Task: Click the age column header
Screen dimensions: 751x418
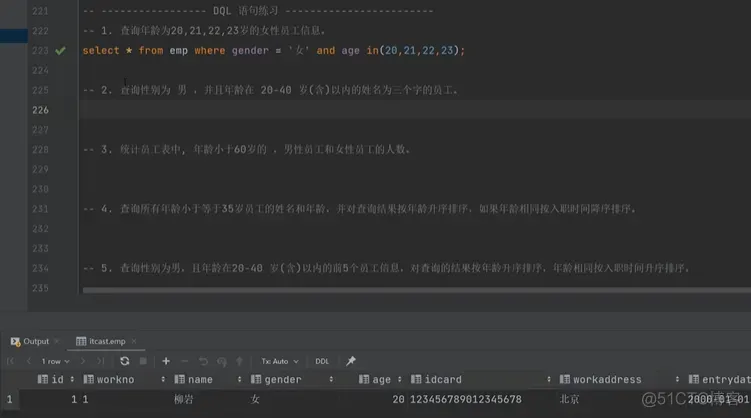Action: [x=381, y=379]
